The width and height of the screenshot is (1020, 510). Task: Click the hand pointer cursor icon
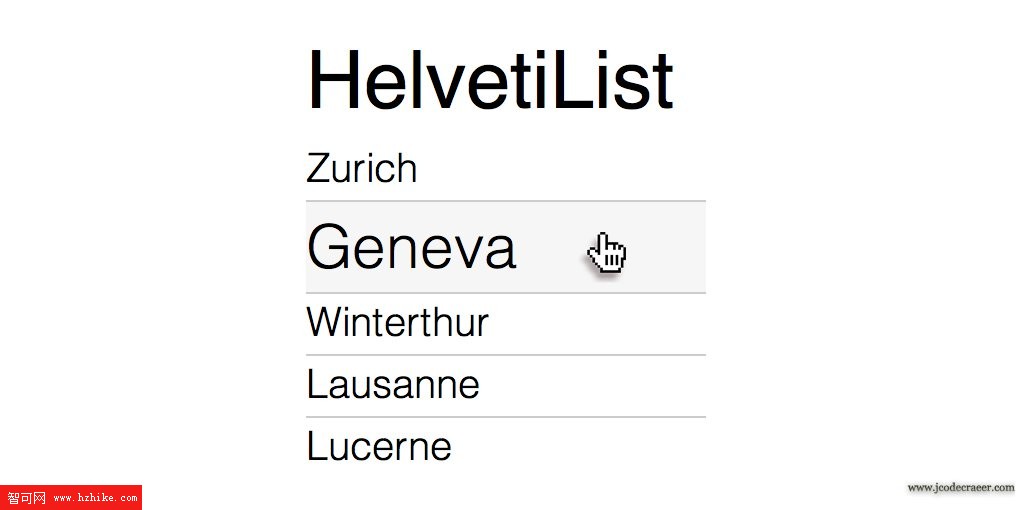[x=607, y=254]
